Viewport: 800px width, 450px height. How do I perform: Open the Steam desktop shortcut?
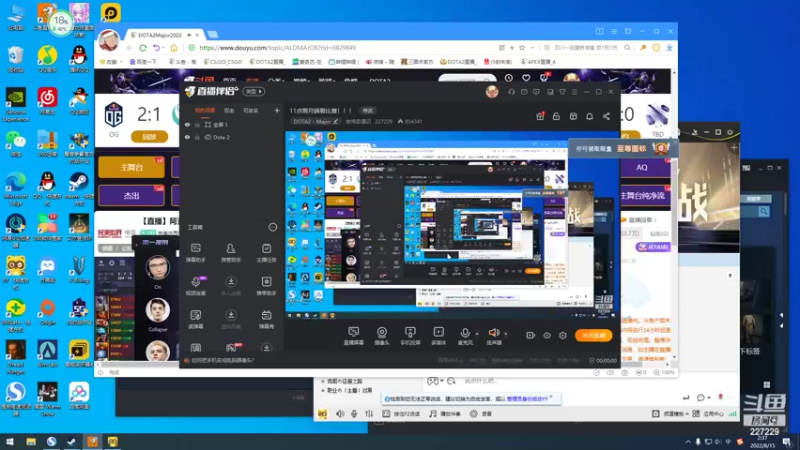tap(79, 186)
